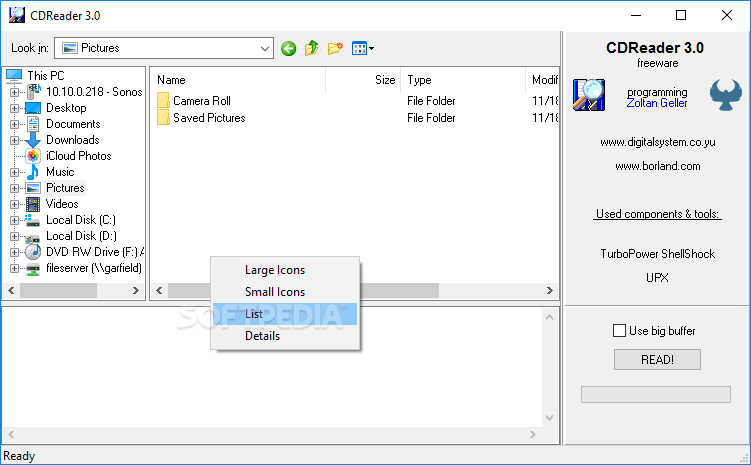Choose Large Icons from view menu
The width and height of the screenshot is (751, 465).
[x=285, y=270]
